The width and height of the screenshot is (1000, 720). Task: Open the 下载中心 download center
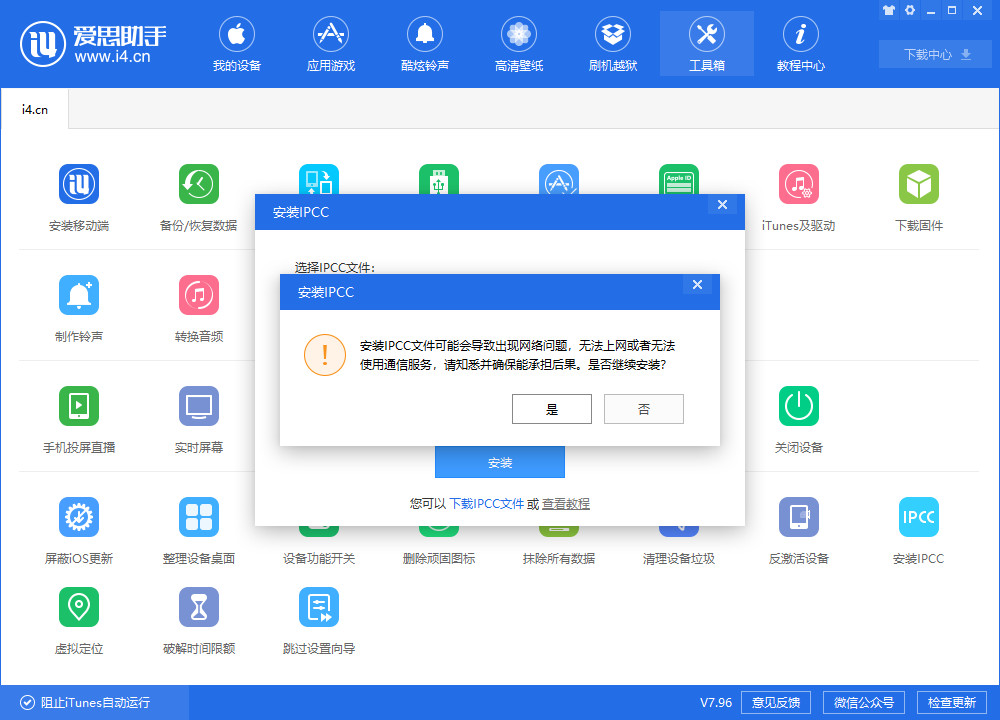click(934, 54)
